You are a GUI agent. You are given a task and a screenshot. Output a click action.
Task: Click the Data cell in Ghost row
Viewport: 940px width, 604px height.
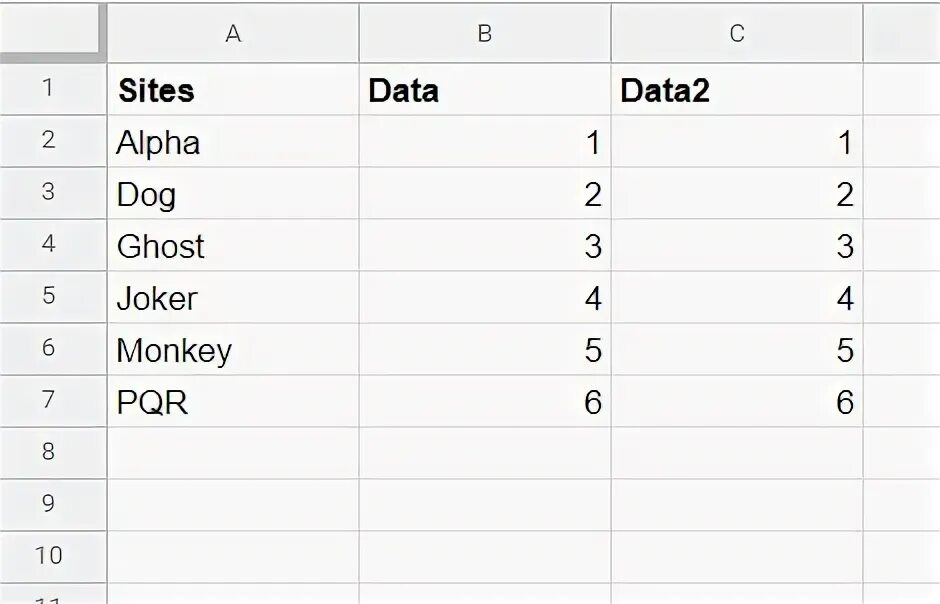click(x=485, y=246)
